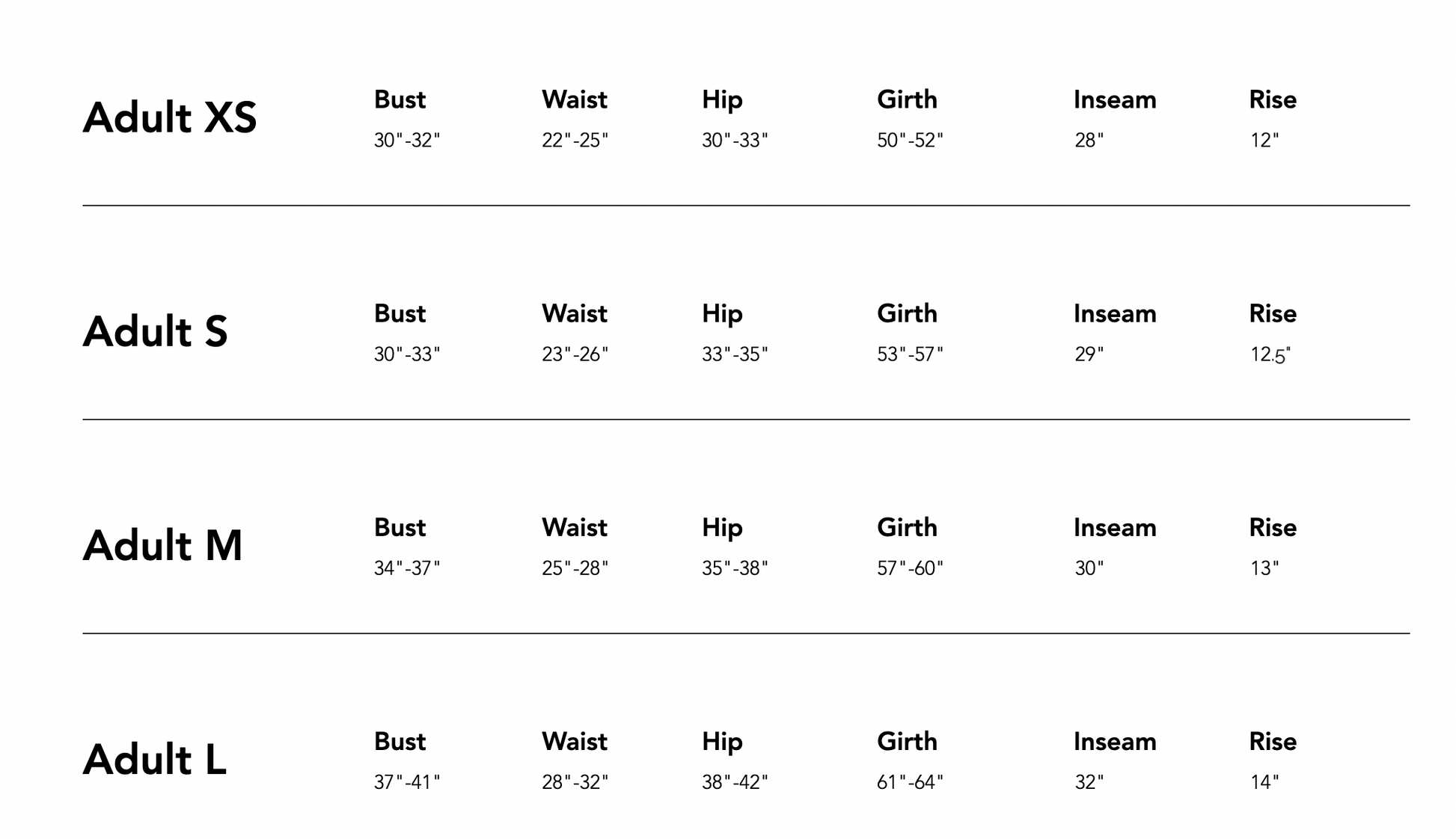
Task: Select the Adult S hip value 33"-35"
Action: (x=735, y=354)
